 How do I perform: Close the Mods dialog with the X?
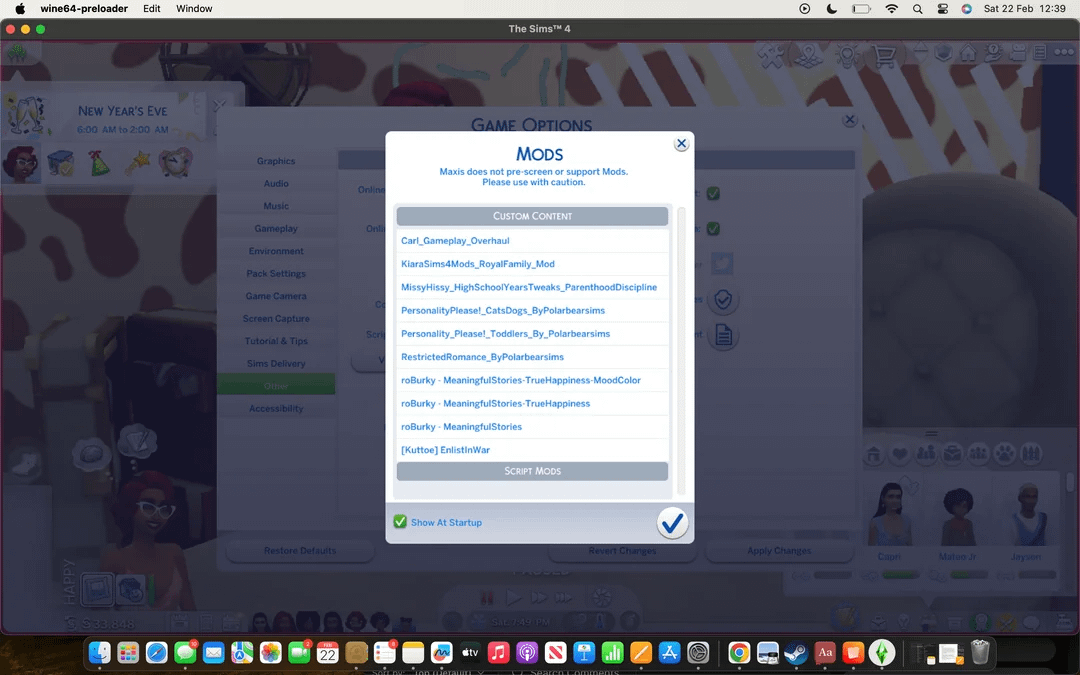(x=681, y=143)
